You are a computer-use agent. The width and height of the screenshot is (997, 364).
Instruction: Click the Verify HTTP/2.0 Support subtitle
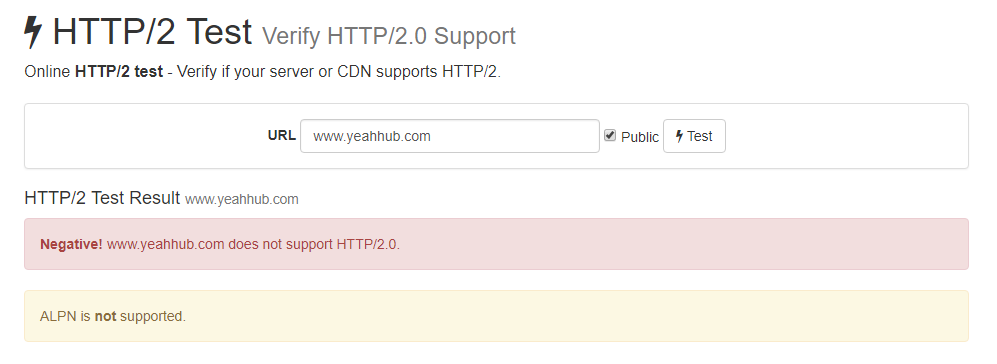[x=389, y=36]
